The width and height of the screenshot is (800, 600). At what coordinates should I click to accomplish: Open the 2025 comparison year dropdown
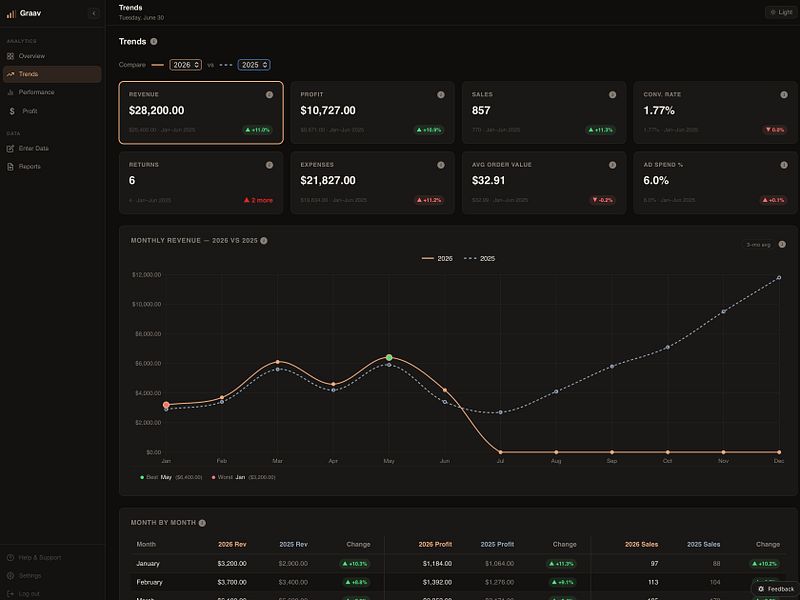click(x=254, y=65)
